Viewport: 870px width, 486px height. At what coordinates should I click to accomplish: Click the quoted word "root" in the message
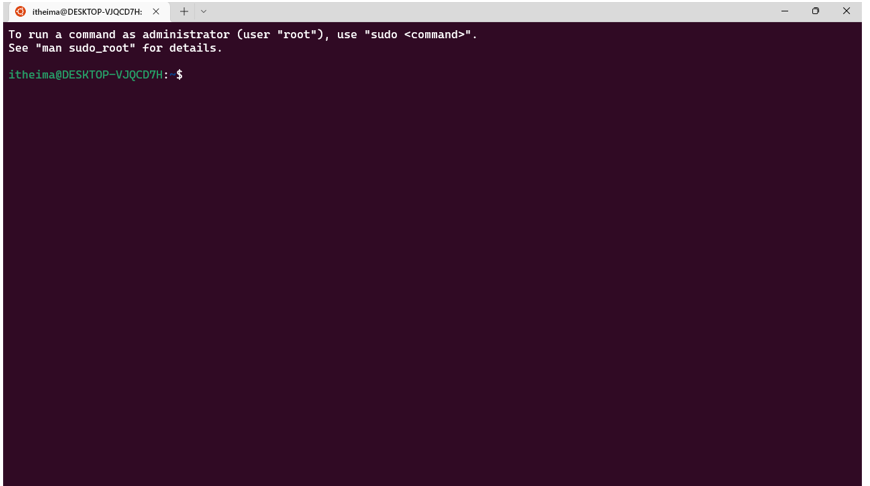tap(297, 34)
